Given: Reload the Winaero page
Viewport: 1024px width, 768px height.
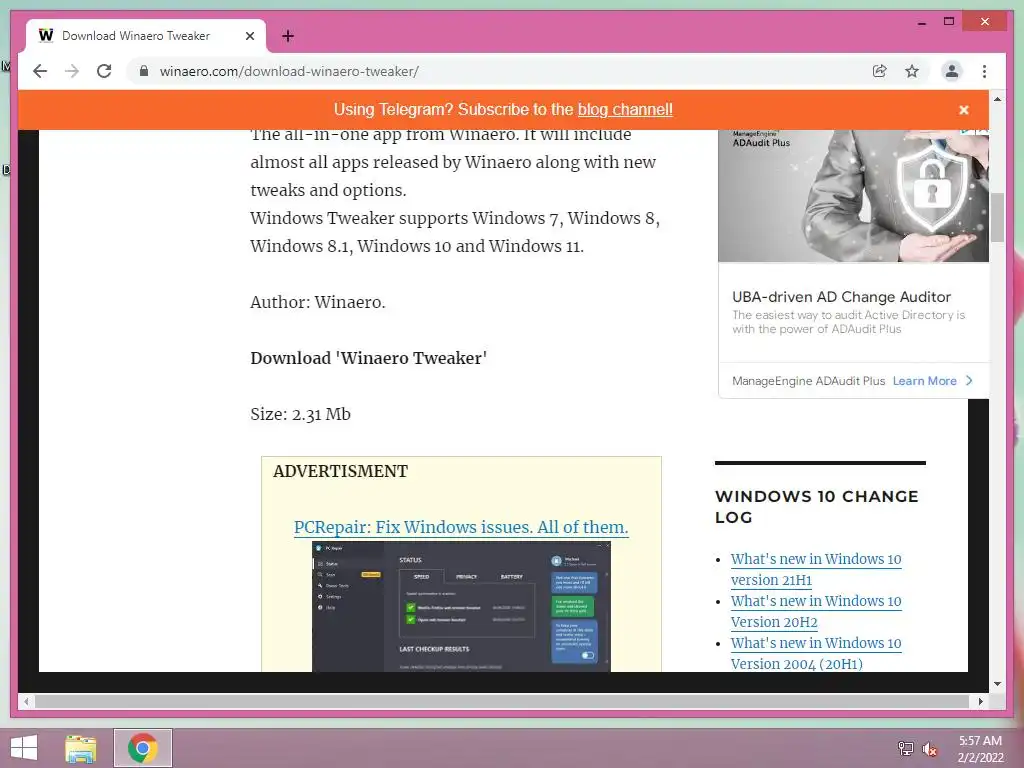Looking at the screenshot, I should [104, 71].
